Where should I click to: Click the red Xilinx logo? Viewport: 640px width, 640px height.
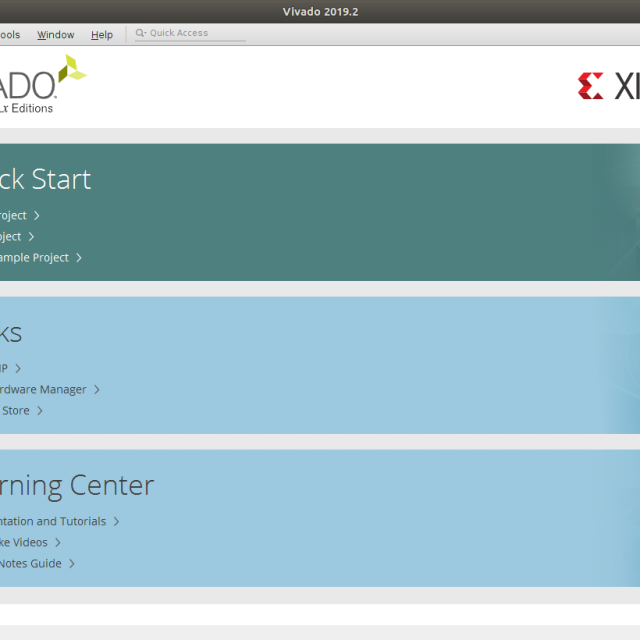[590, 86]
